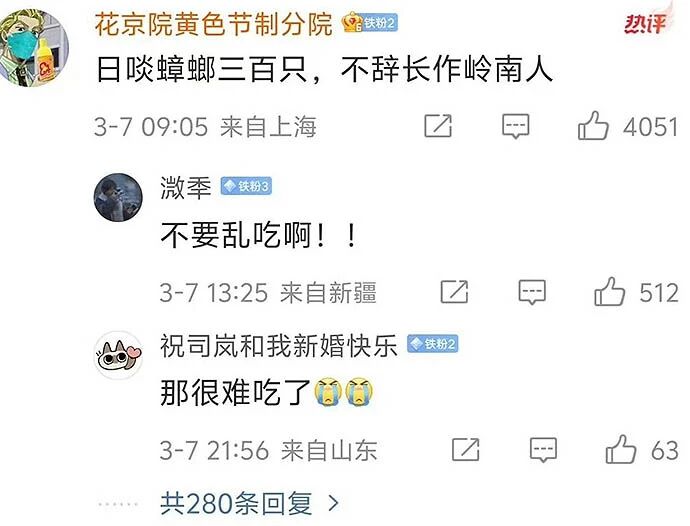
Task: Open the cat avatar of 祝司岚和我新婚快乐
Action: click(x=118, y=355)
